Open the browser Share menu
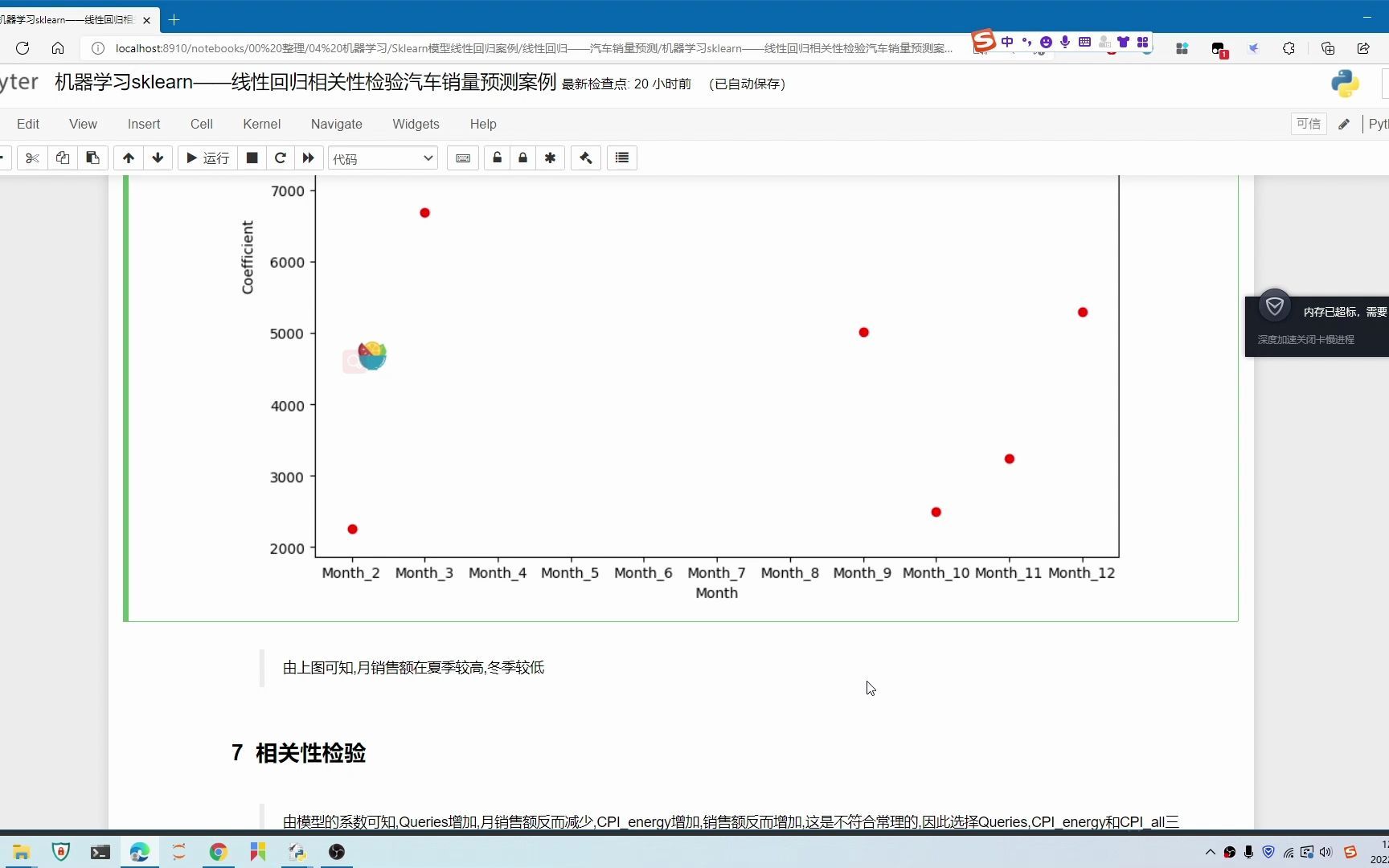This screenshot has height=868, width=1389. point(1363,48)
